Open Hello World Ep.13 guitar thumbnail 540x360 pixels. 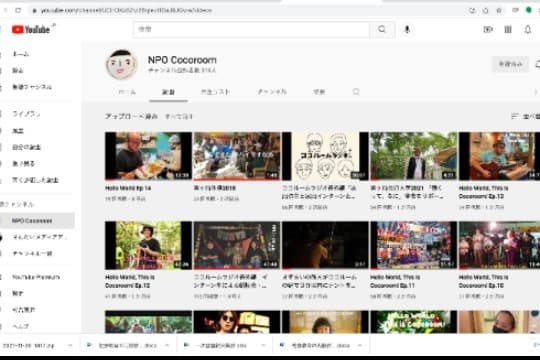[499, 156]
